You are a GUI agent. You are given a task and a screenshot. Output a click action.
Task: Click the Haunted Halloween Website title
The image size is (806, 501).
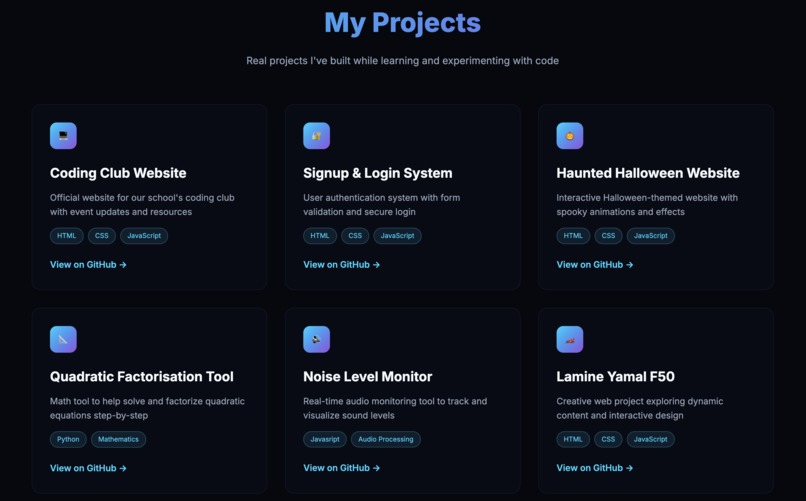[648, 173]
